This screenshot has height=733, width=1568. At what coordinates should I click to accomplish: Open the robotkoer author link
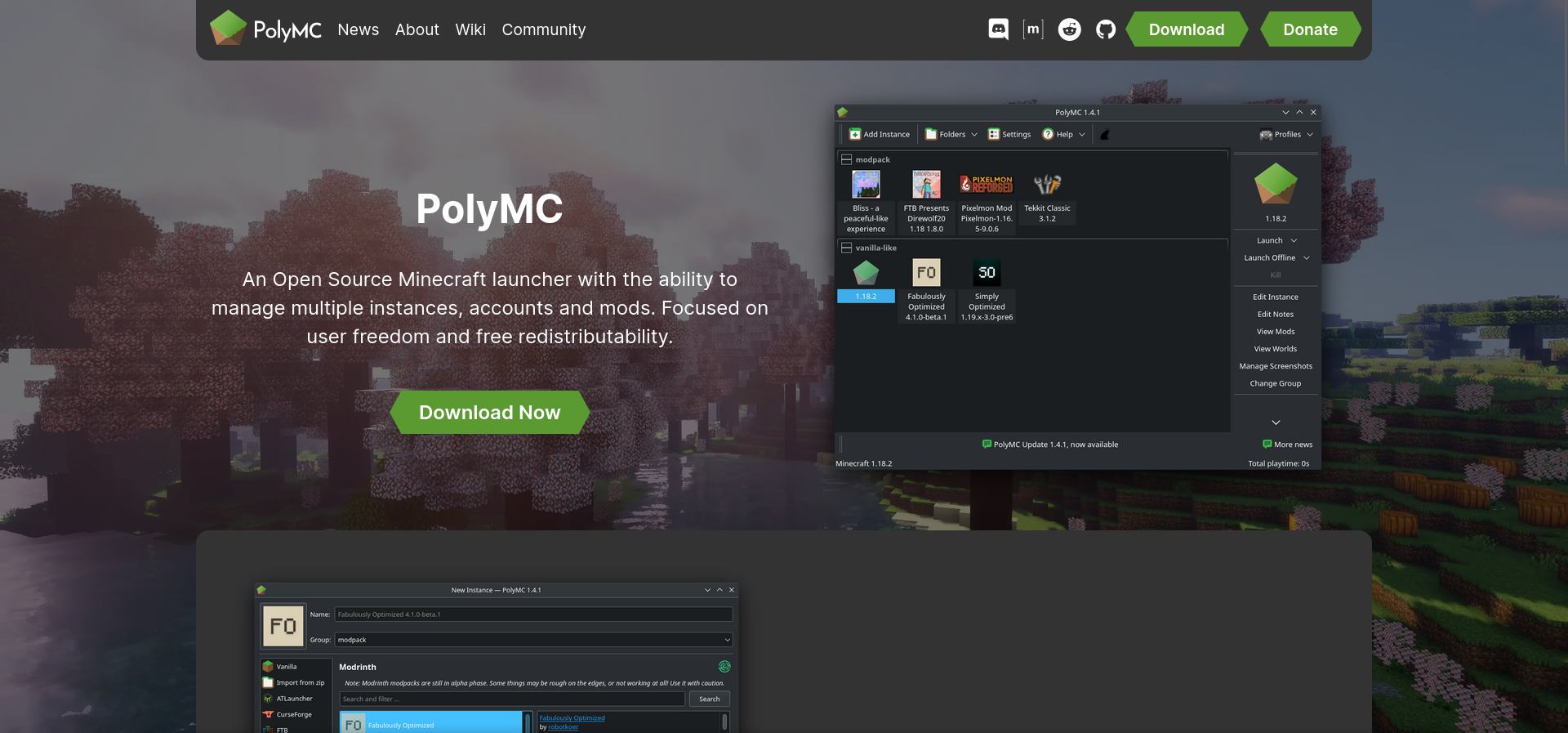click(x=563, y=727)
